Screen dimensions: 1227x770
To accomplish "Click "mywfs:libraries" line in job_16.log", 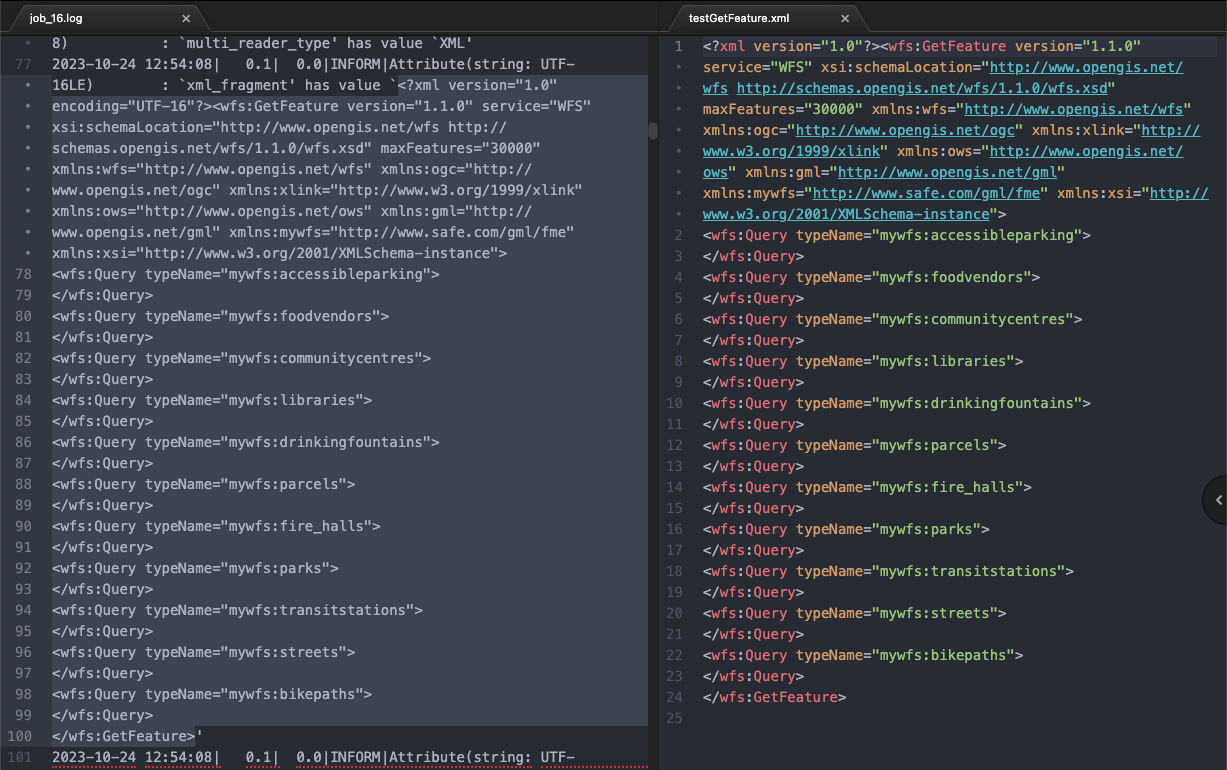I will click(212, 400).
